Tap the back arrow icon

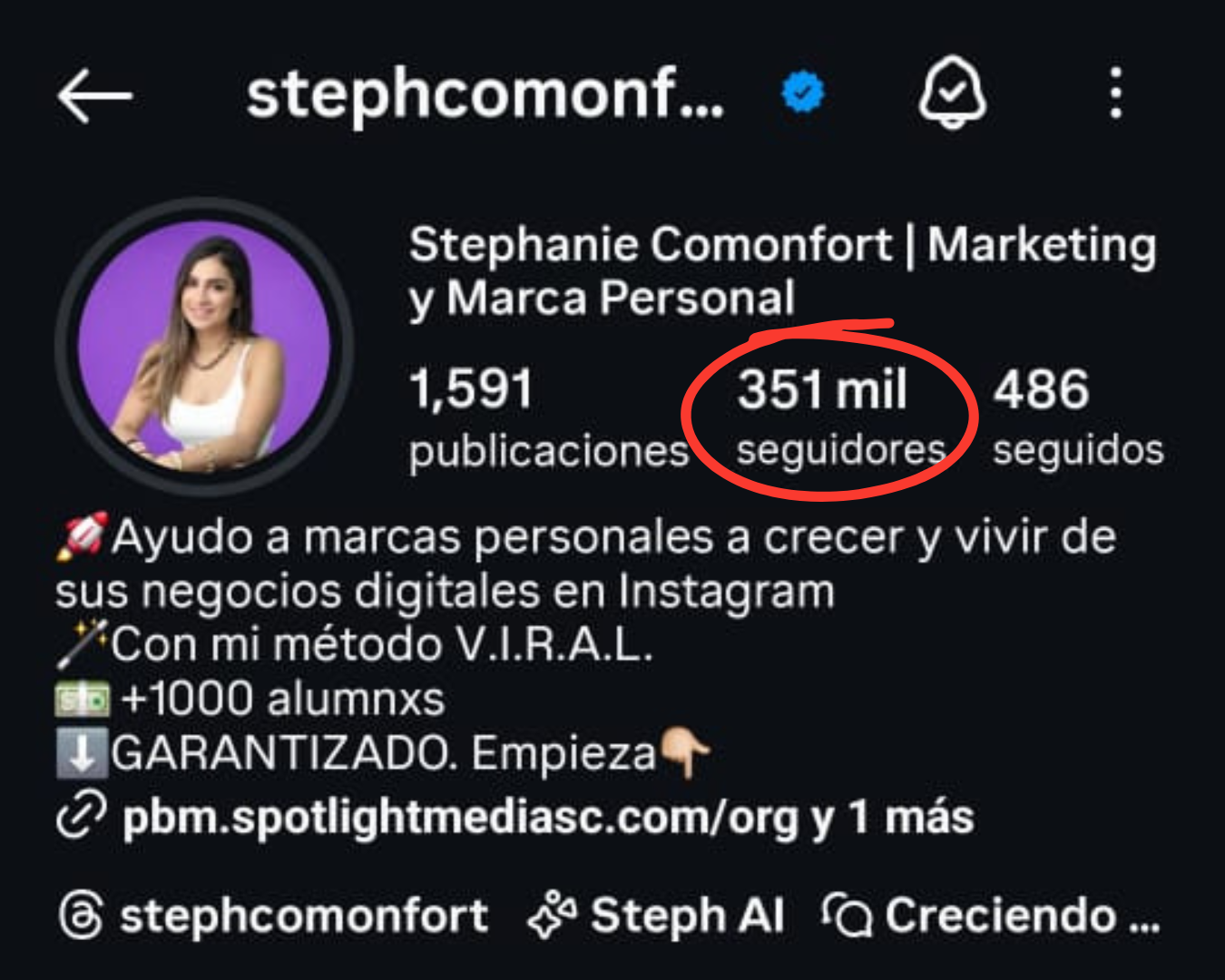point(94,94)
